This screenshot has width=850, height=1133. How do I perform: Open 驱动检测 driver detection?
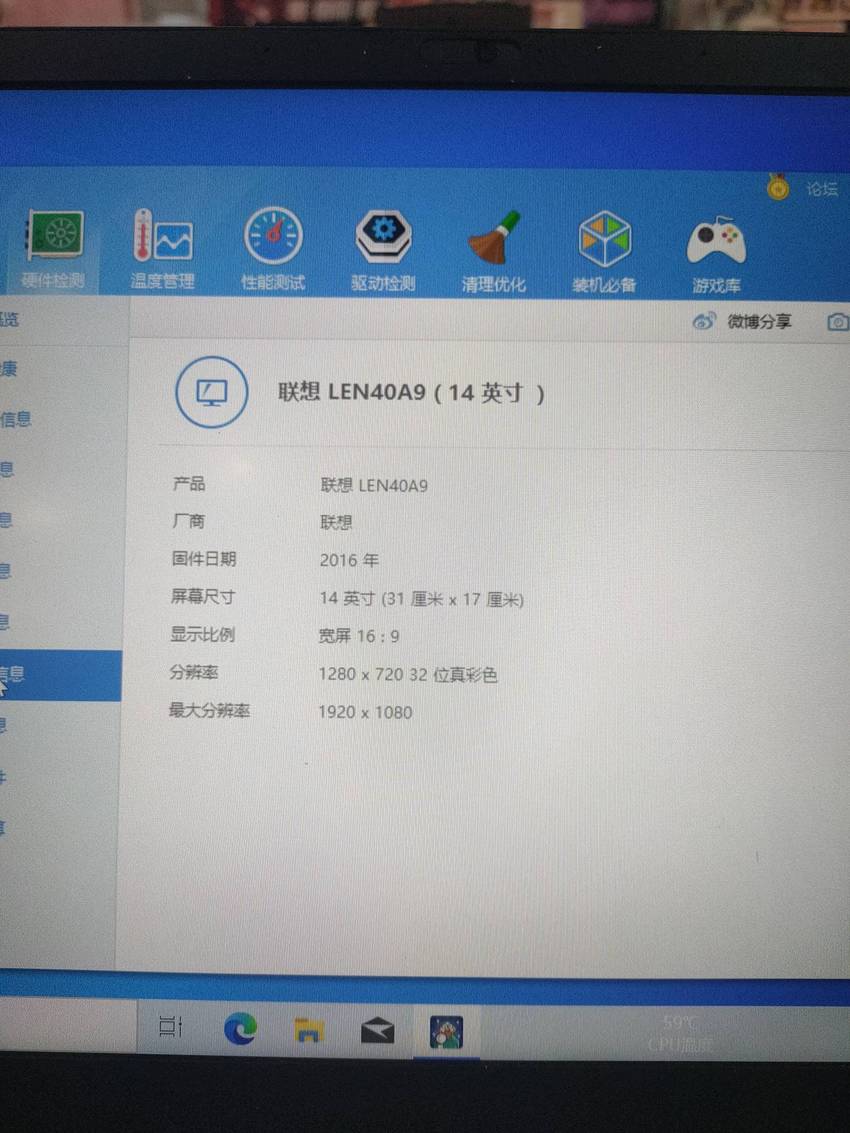click(383, 251)
